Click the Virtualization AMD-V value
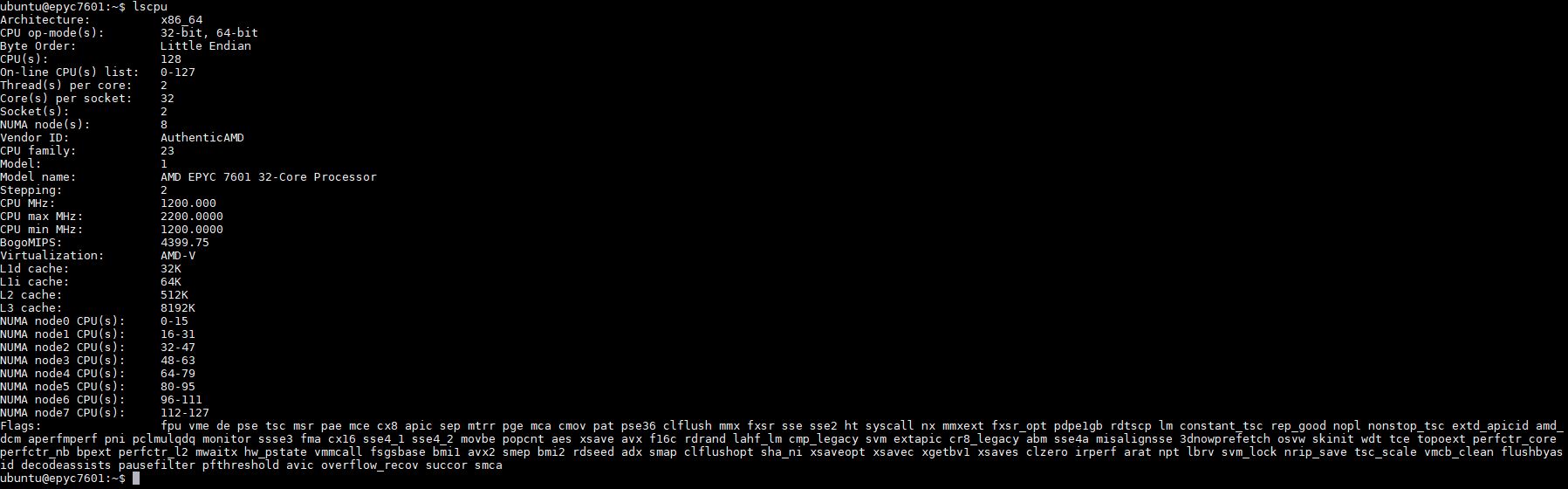Screen dimensions: 1568x489 pyautogui.click(x=178, y=256)
